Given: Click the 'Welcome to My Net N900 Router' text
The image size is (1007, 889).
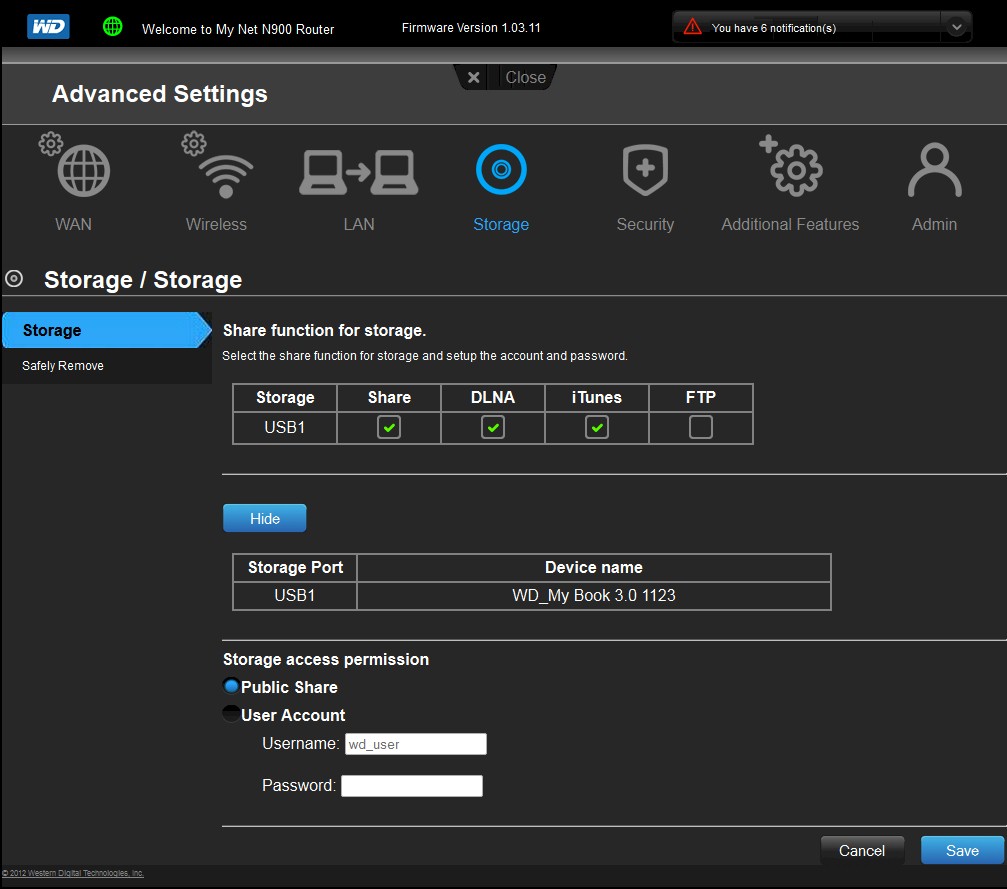Looking at the screenshot, I should click(x=238, y=29).
